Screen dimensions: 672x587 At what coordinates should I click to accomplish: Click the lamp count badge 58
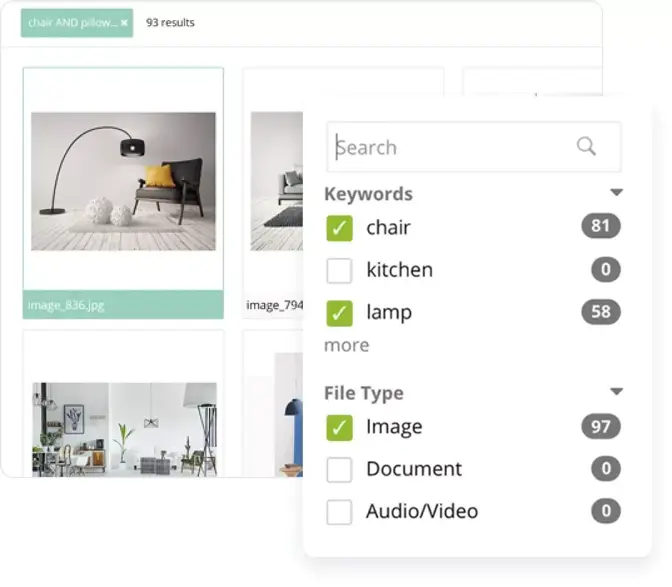tap(600, 312)
